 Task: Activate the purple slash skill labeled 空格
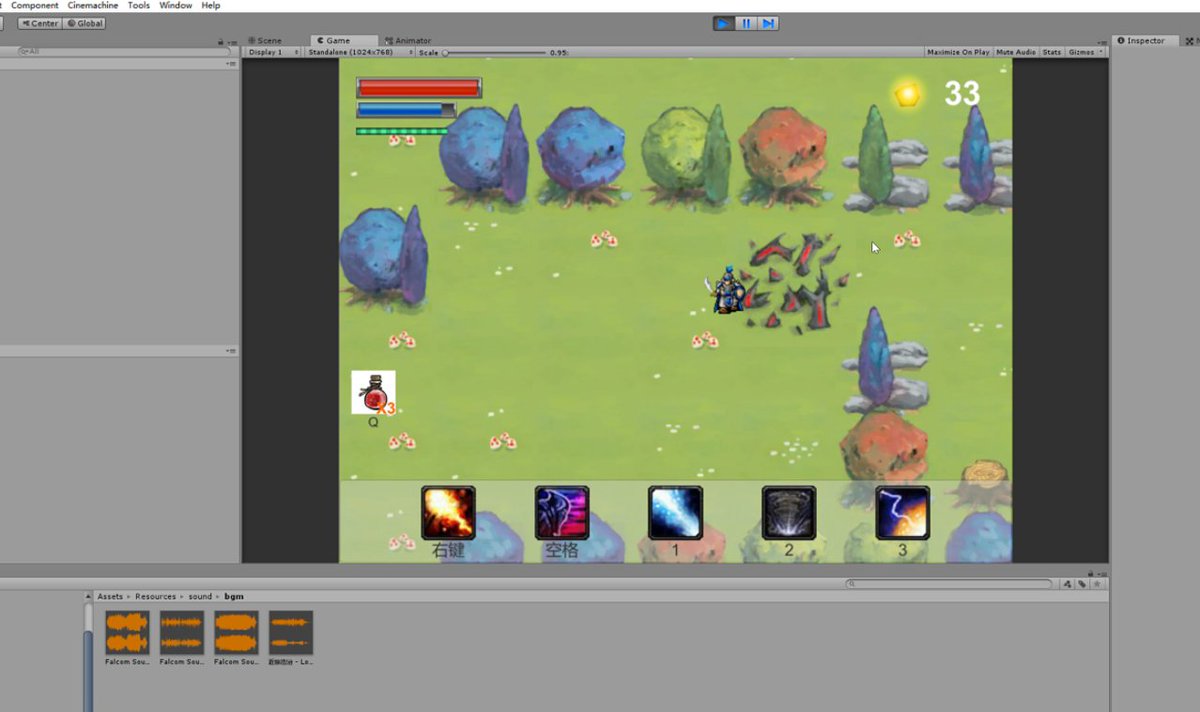tap(561, 510)
